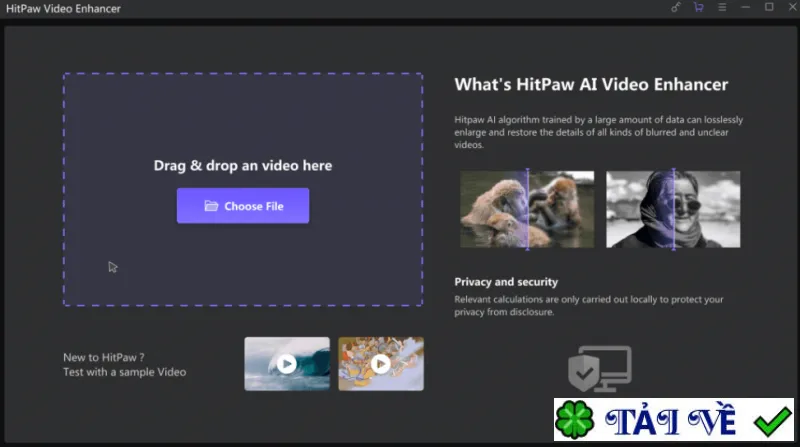Play the painting sample video
This screenshot has width=800, height=447.
tap(381, 364)
